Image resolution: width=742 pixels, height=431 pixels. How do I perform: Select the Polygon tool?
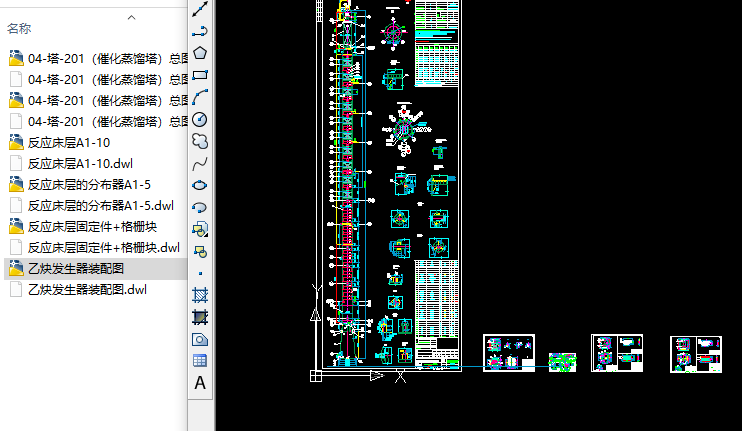point(200,53)
